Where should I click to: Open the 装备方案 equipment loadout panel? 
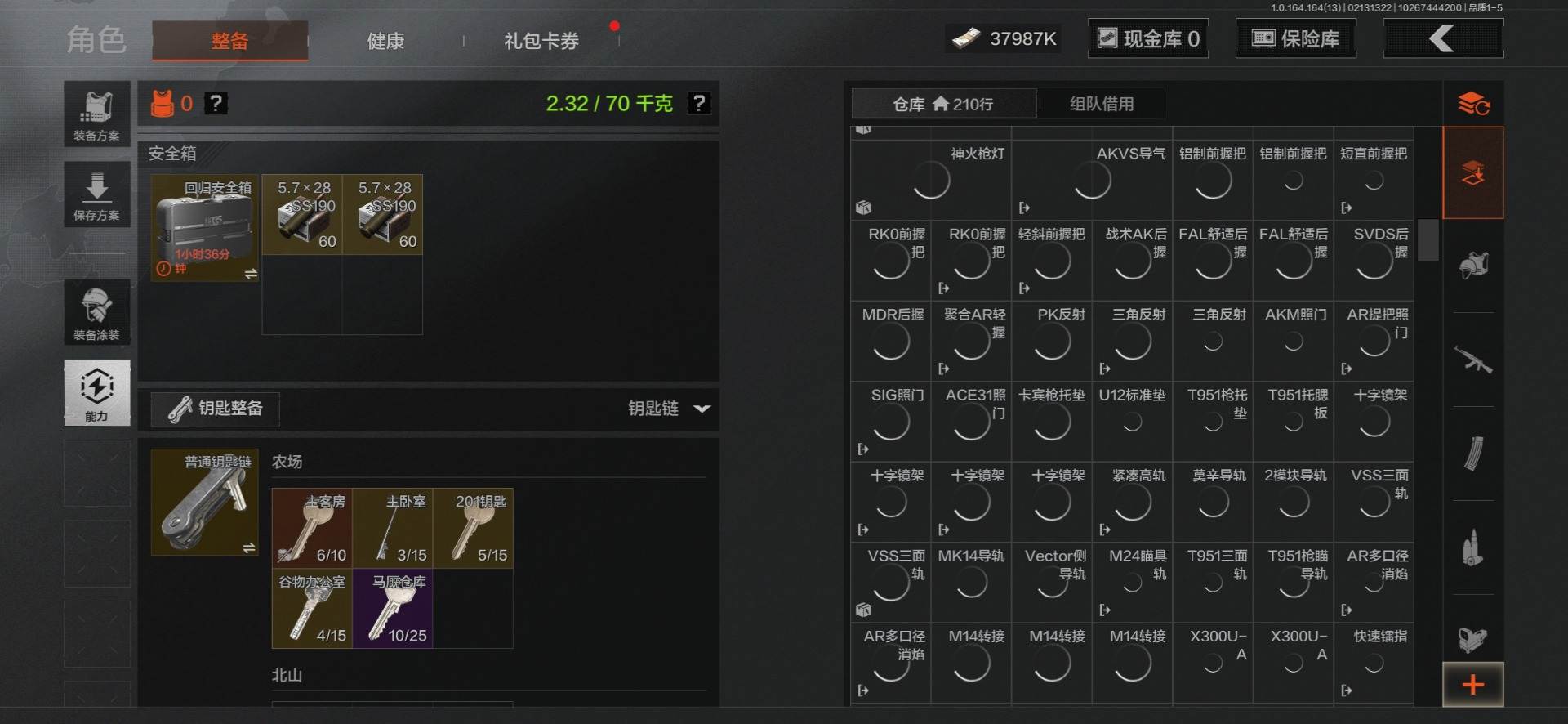96,114
